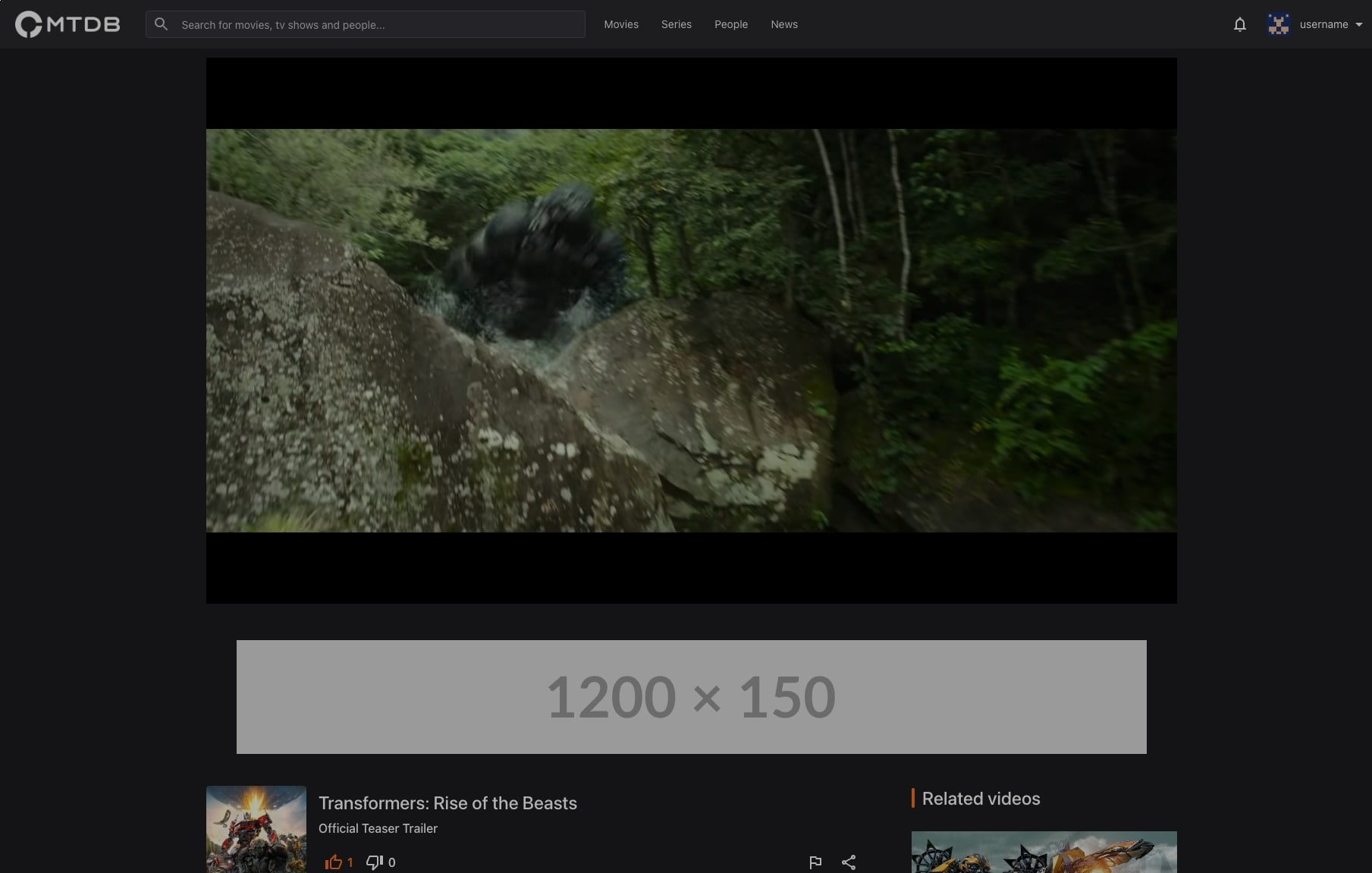Like the video with thumbs up
Image resolution: width=1372 pixels, height=873 pixels.
[333, 862]
